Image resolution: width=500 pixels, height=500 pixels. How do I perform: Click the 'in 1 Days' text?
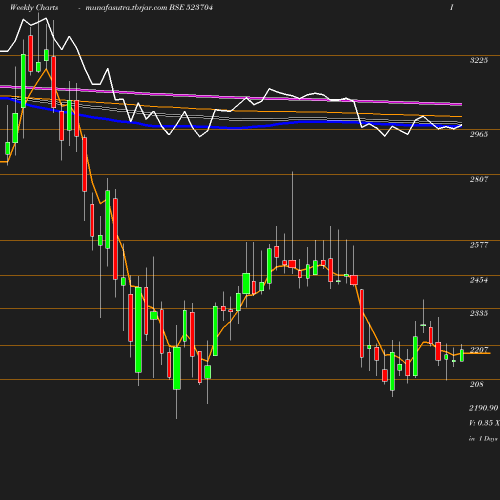coord(483,439)
